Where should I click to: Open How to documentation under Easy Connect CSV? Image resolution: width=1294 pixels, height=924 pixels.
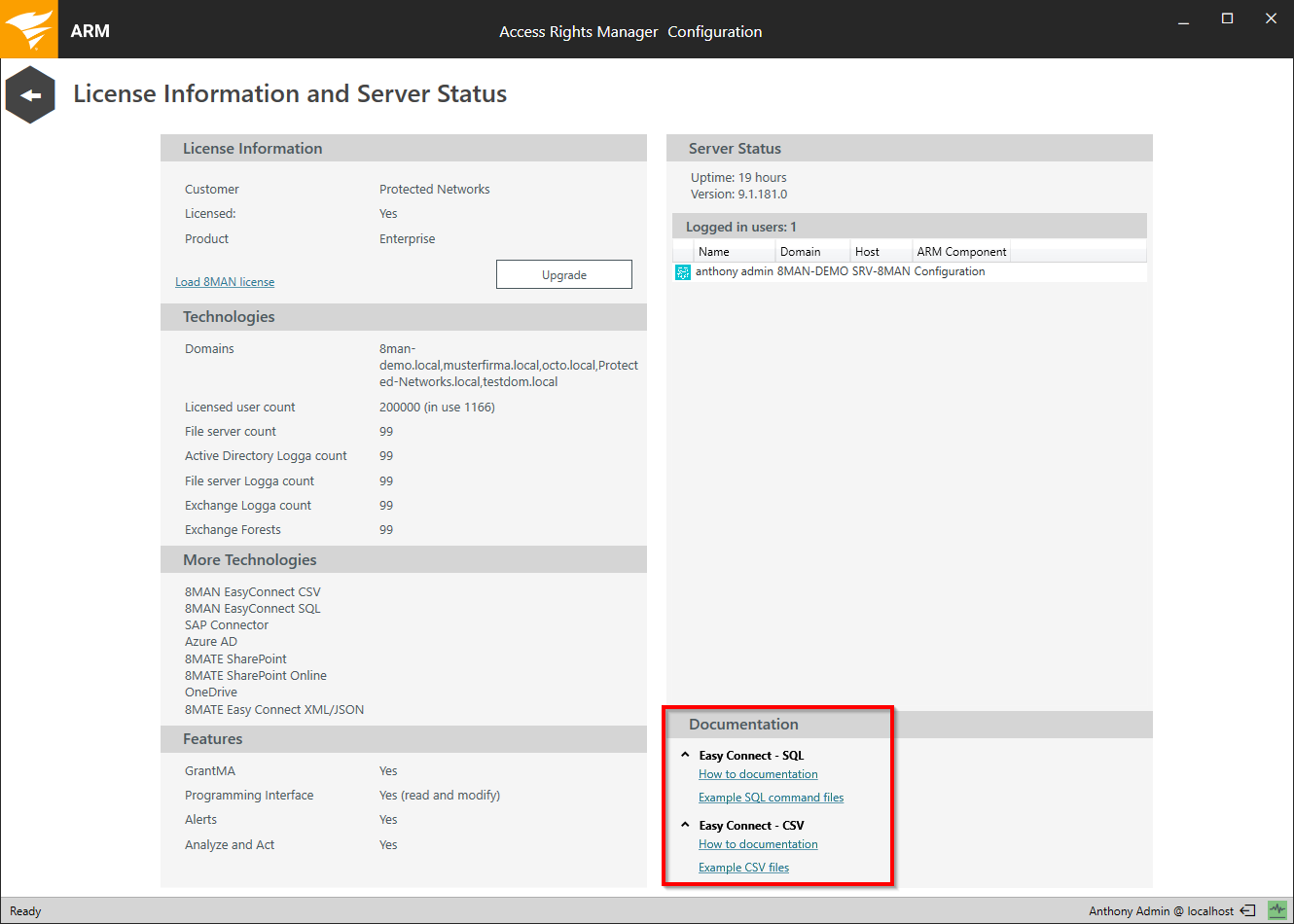(x=758, y=844)
